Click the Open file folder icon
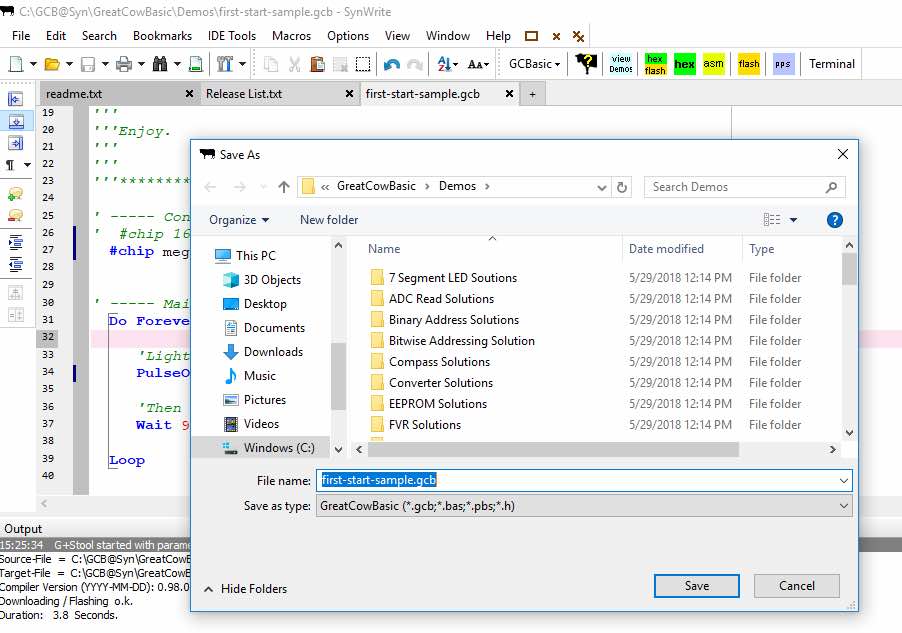The height and width of the screenshot is (633, 902). [52, 64]
